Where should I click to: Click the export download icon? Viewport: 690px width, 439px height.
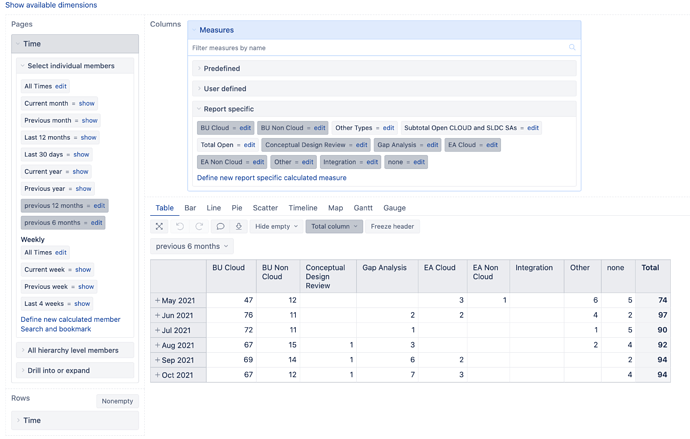[239, 226]
